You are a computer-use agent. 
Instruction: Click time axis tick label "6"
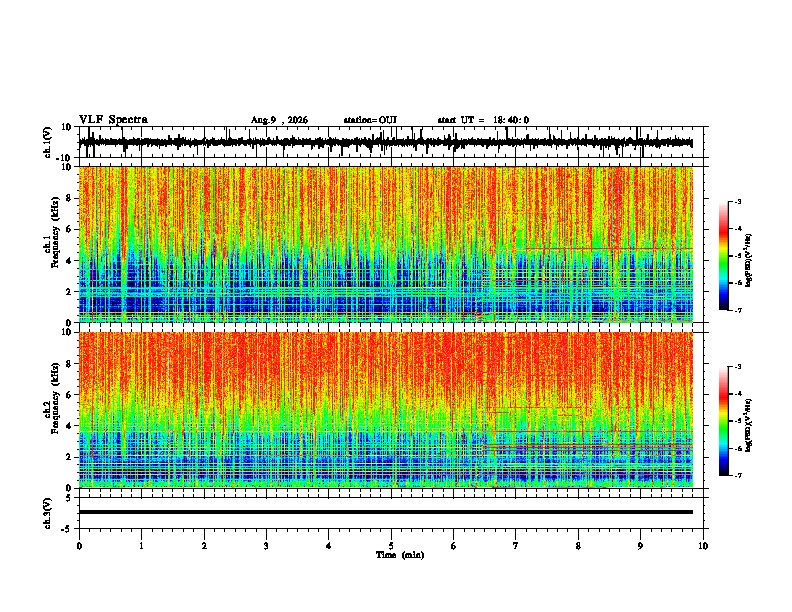454,546
